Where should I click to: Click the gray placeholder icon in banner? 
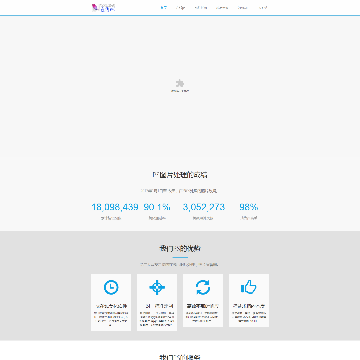point(180,83)
